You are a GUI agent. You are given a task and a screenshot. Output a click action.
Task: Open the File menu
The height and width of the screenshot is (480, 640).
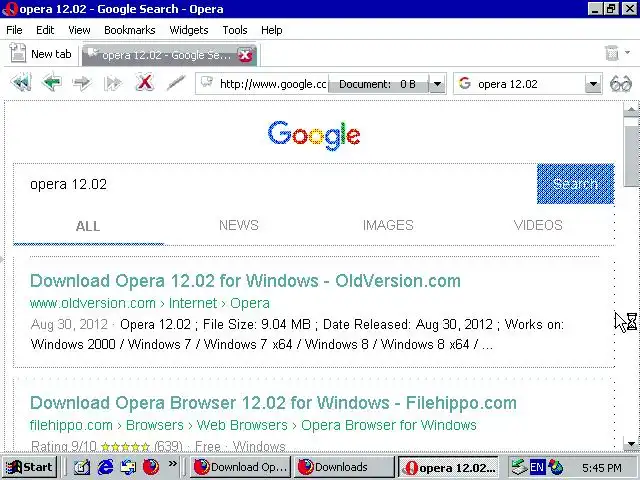coord(14,30)
